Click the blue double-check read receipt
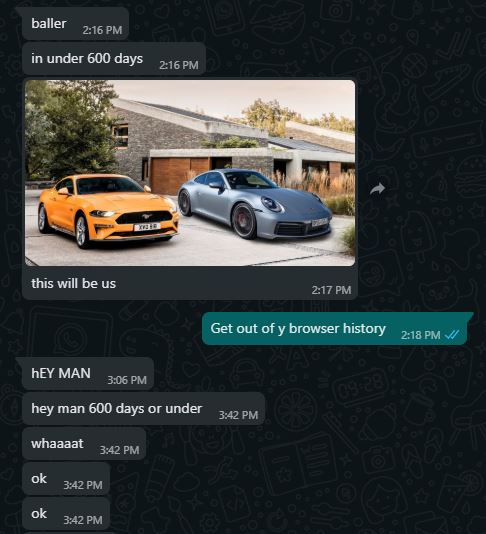This screenshot has height=534, width=486. pos(452,335)
